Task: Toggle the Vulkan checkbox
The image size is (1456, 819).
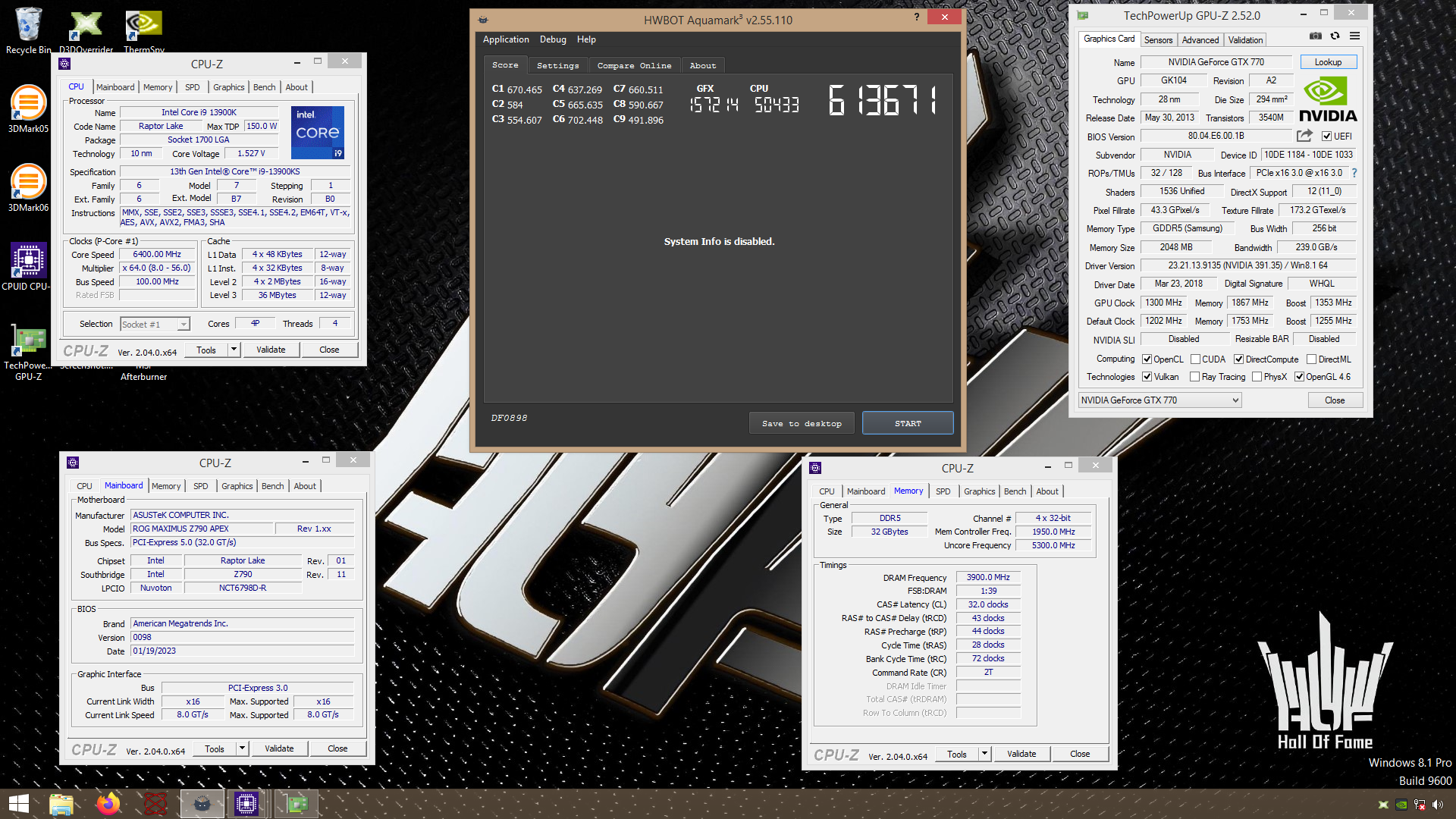Action: (x=1147, y=377)
